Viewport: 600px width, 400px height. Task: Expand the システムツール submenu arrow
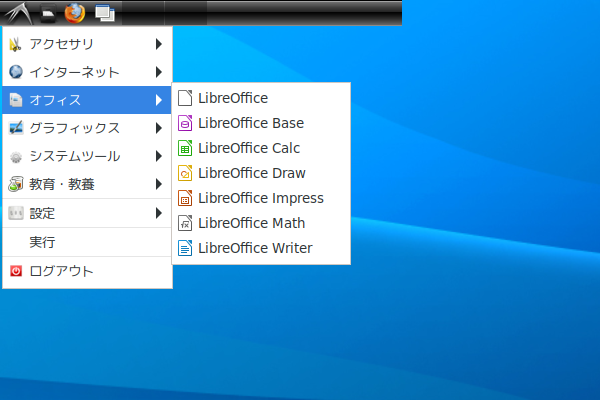[x=159, y=156]
